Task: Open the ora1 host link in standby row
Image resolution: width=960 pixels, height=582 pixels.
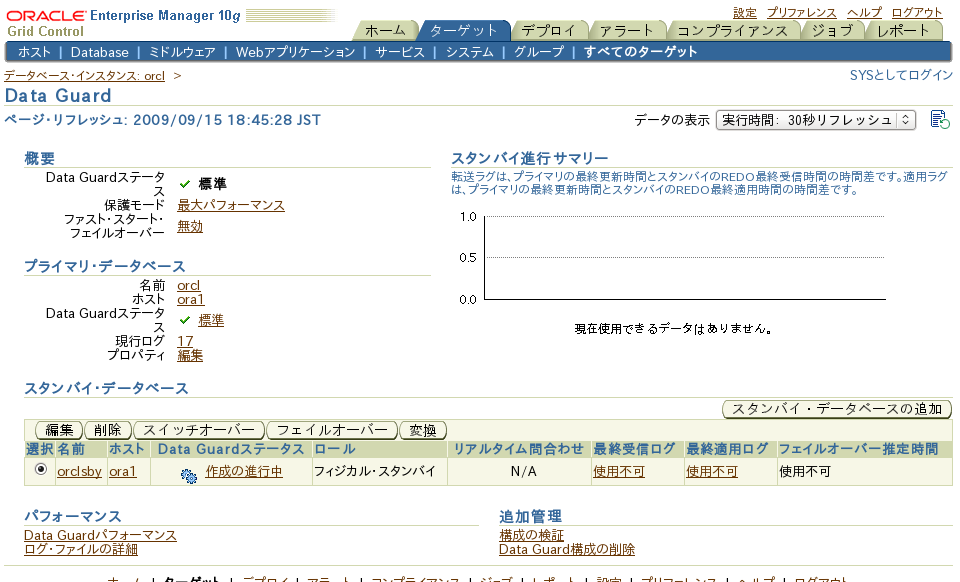Action: 122,472
